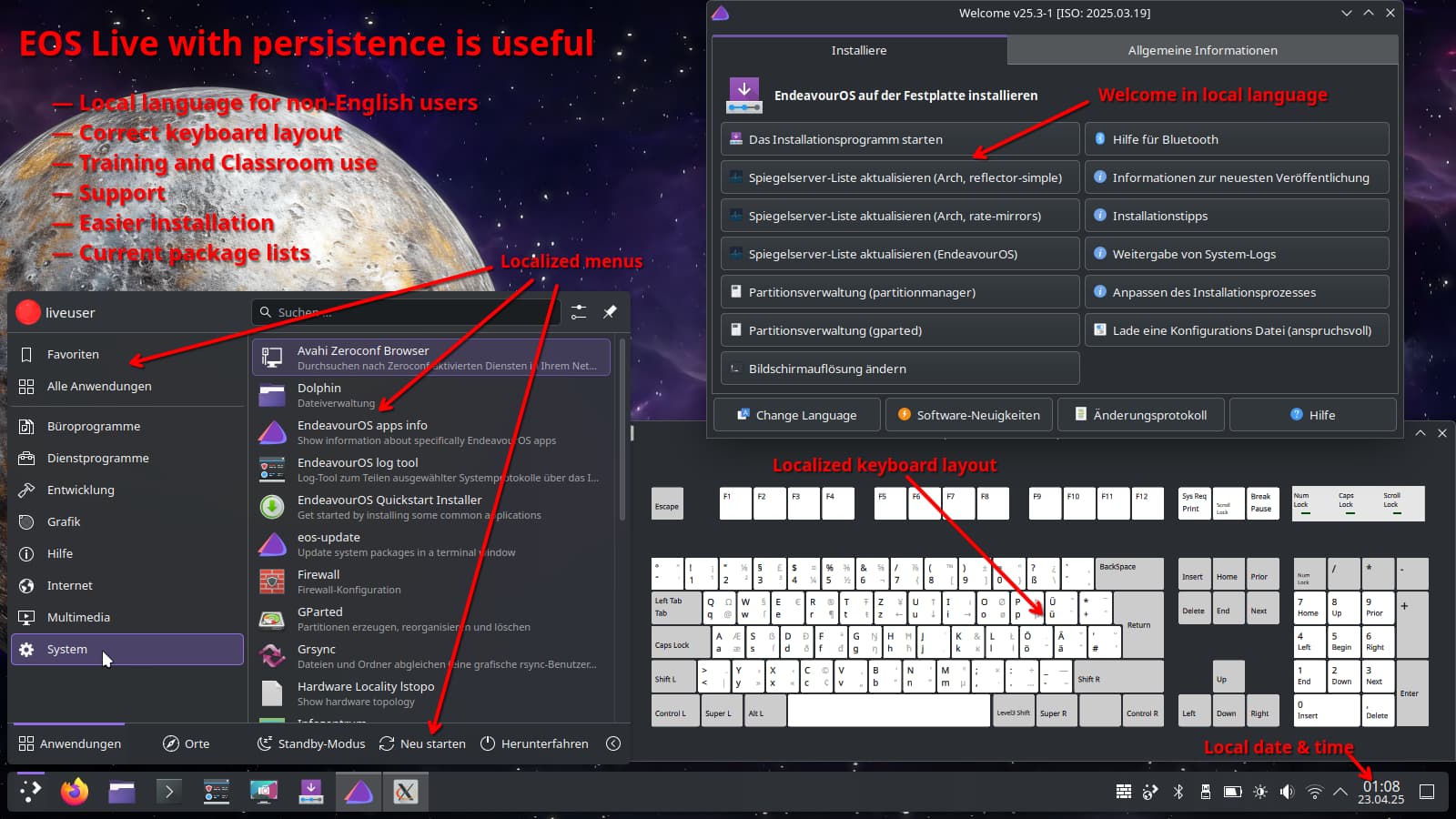The height and width of the screenshot is (819, 1456).
Task: Launch eos-update entry
Action: point(431,544)
